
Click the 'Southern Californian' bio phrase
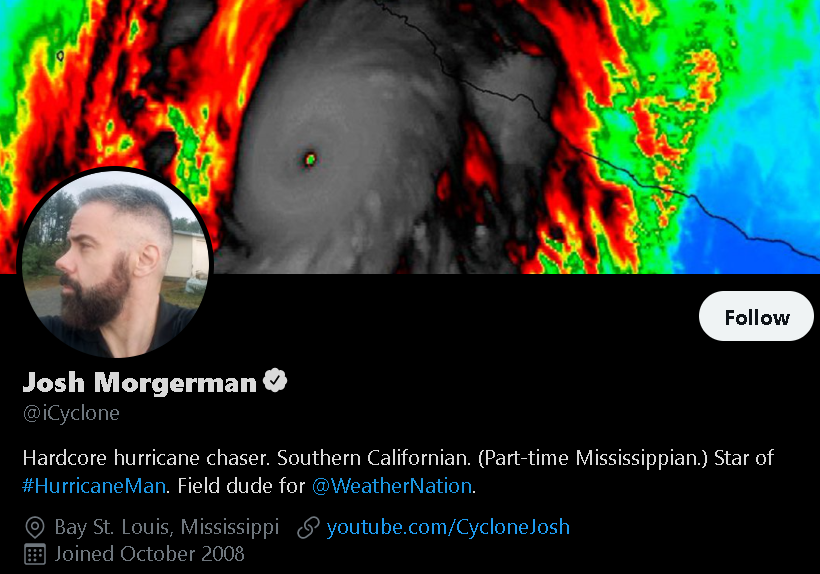[374, 458]
